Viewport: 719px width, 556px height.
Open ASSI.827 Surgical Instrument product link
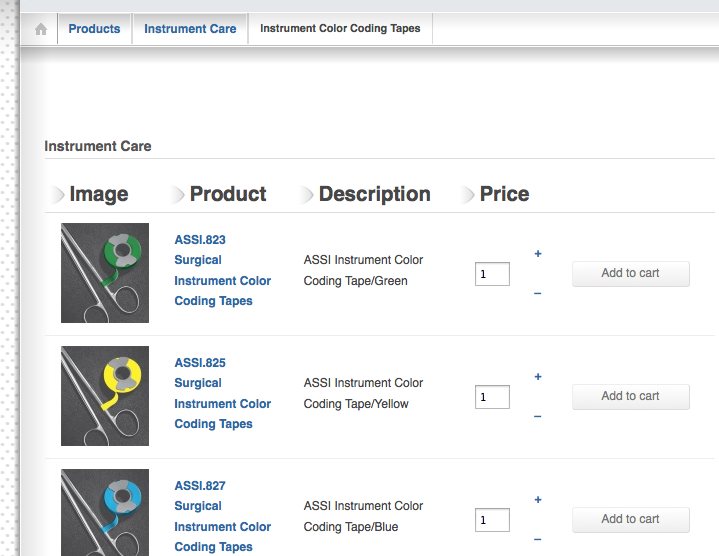point(222,516)
